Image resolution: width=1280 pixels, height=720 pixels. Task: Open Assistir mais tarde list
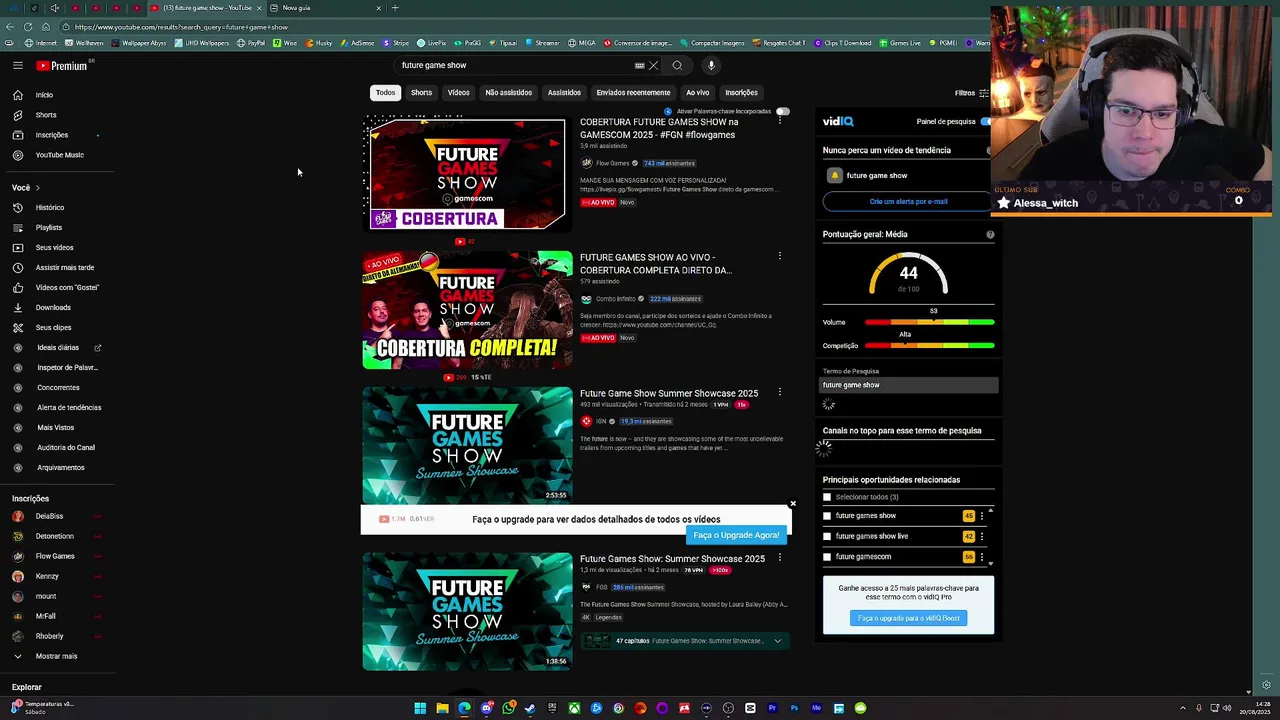(65, 268)
